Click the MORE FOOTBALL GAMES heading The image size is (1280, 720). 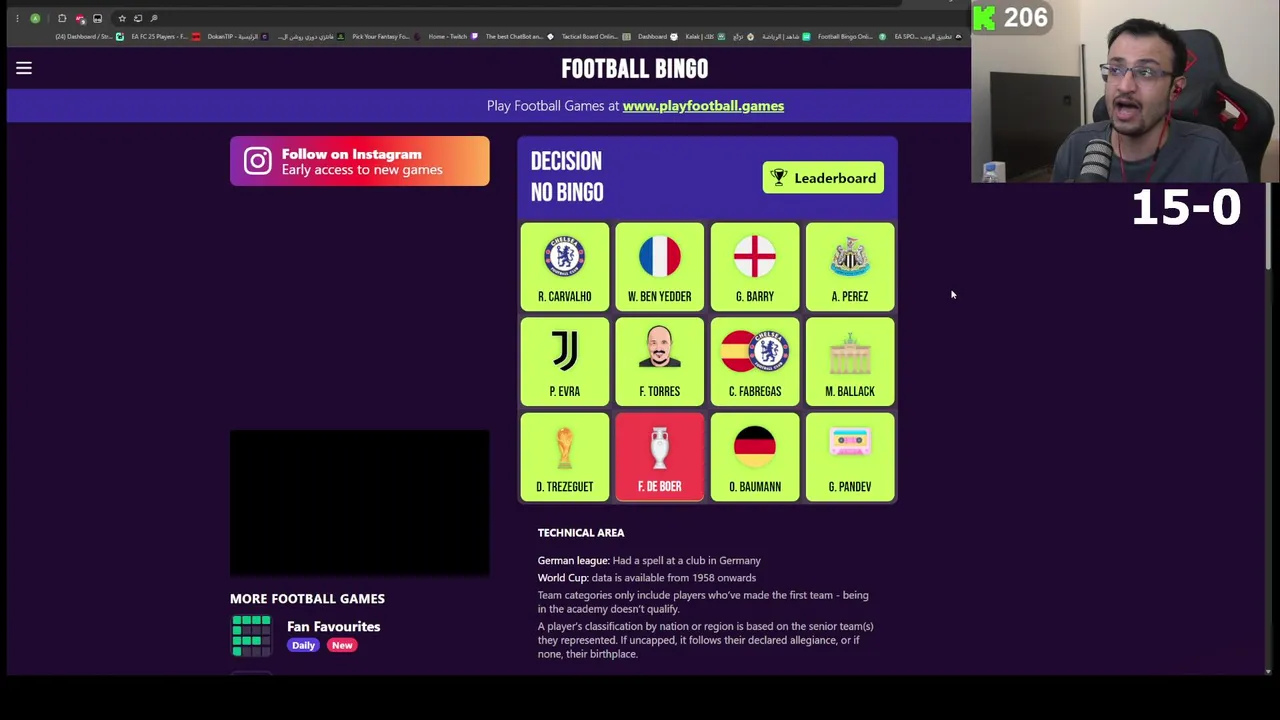(x=307, y=599)
